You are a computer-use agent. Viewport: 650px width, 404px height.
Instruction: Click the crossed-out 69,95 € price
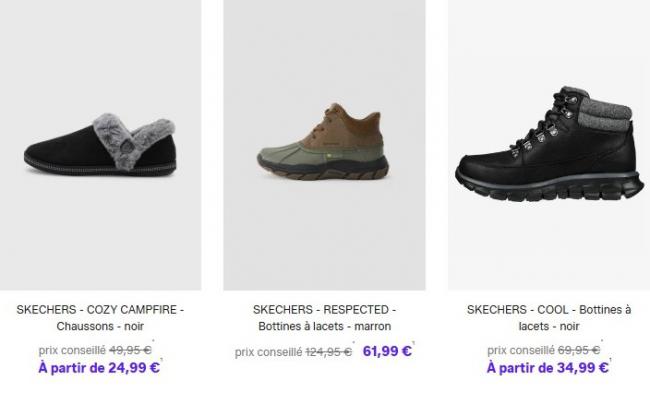point(579,351)
